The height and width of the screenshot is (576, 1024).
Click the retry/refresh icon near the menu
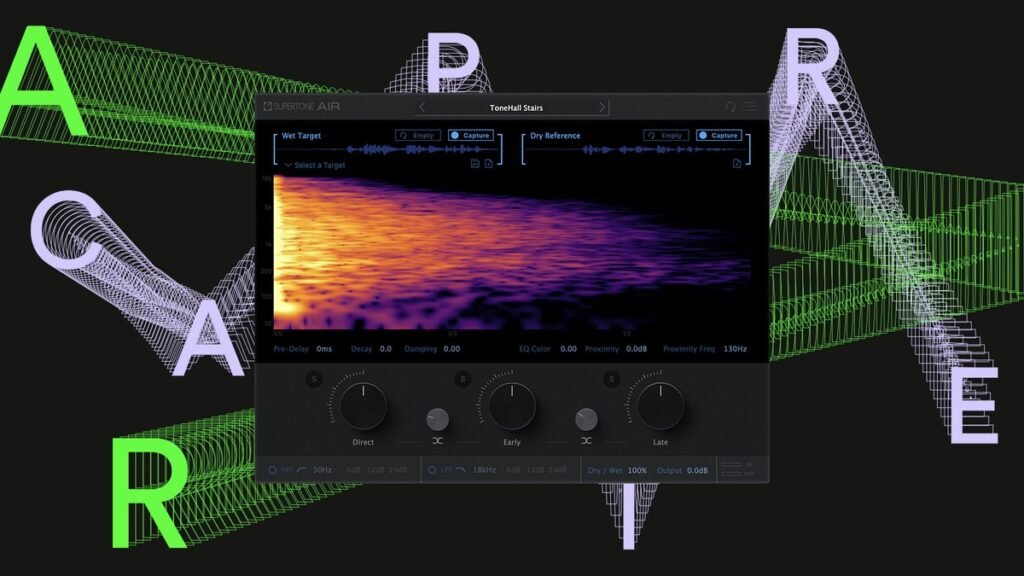tap(732, 104)
